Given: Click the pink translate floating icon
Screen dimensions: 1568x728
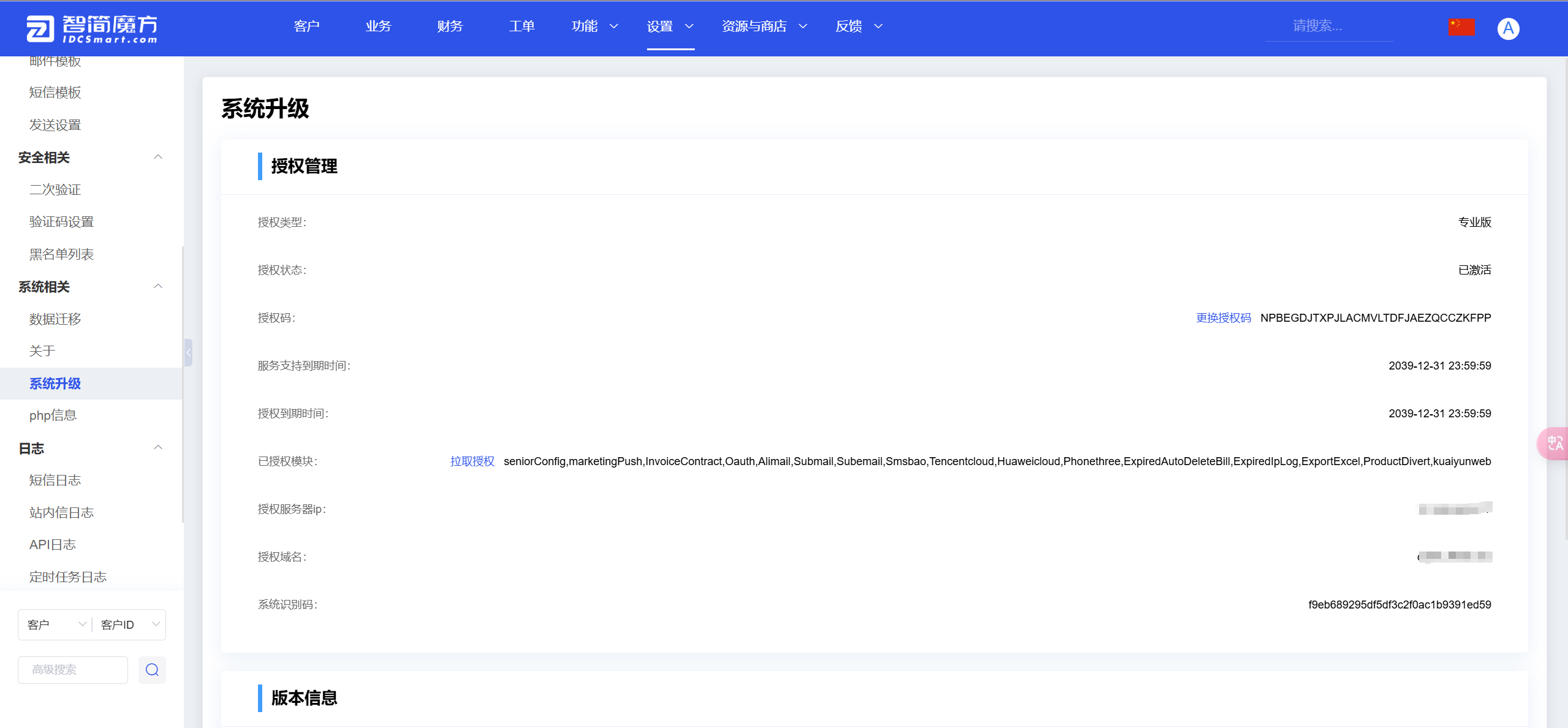Looking at the screenshot, I should click(x=1555, y=442).
